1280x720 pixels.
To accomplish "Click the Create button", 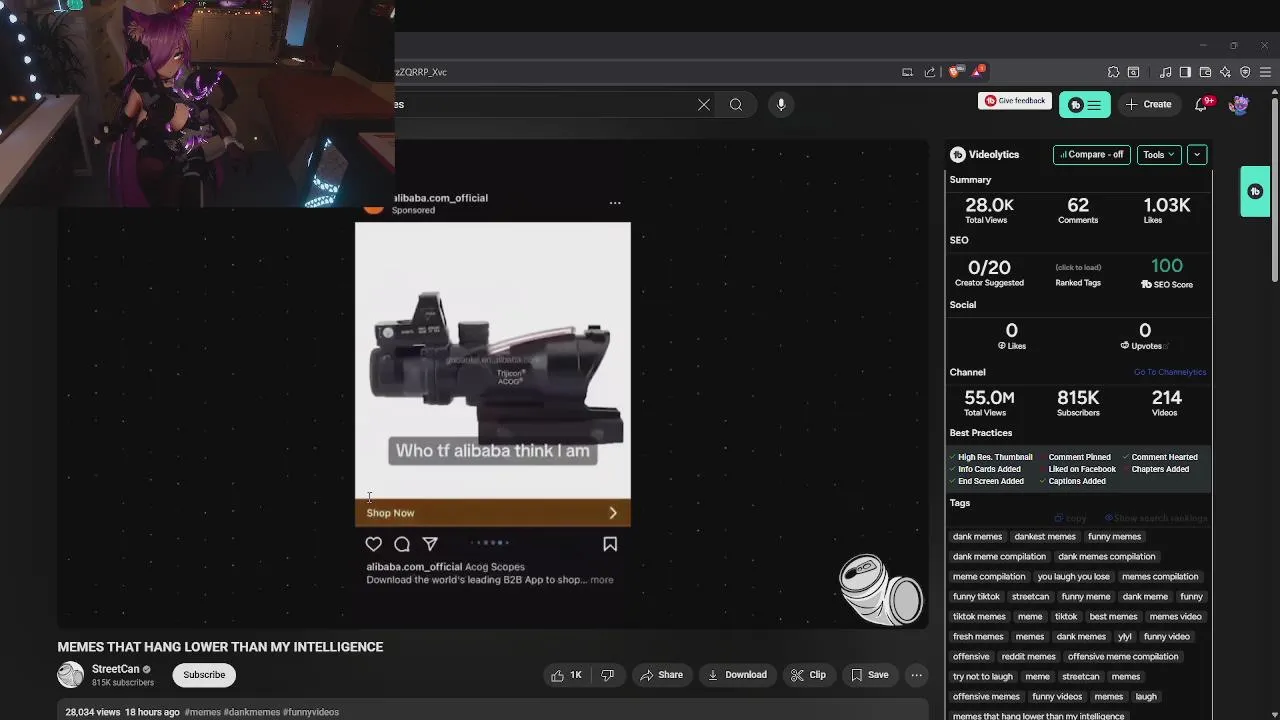I will click(x=1148, y=105).
